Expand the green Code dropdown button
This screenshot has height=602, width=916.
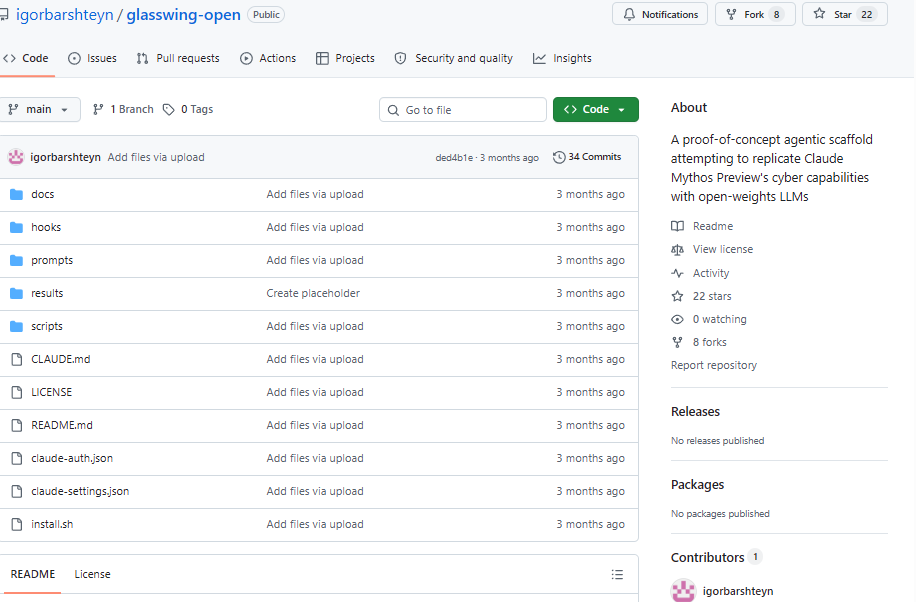click(595, 109)
